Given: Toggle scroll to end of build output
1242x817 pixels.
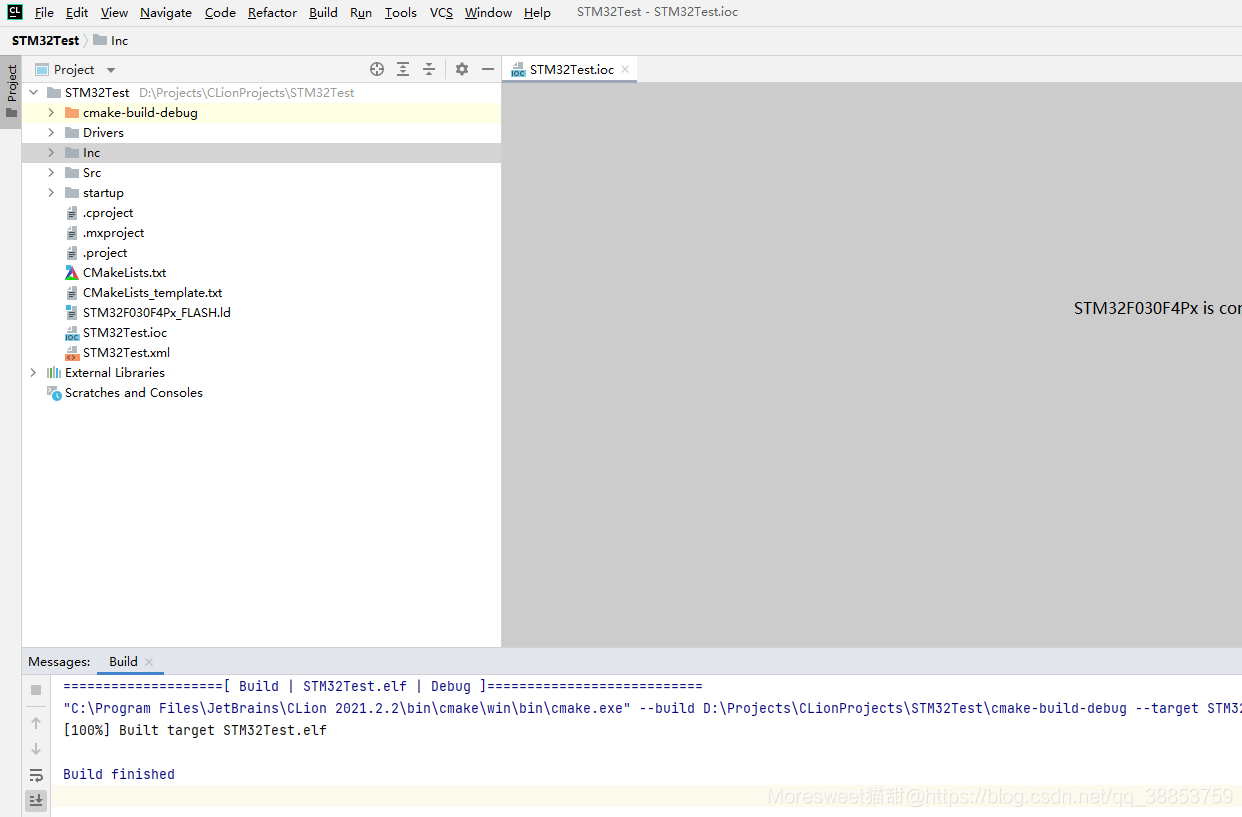Looking at the screenshot, I should point(36,801).
